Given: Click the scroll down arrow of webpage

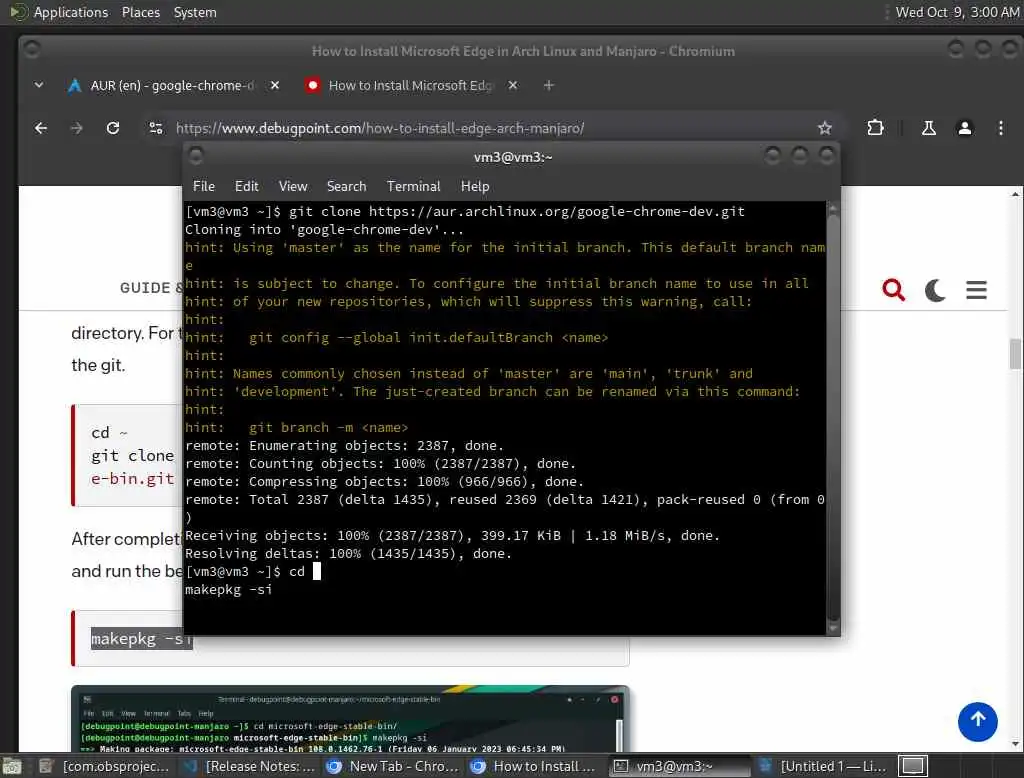Looking at the screenshot, I should 1015,744.
